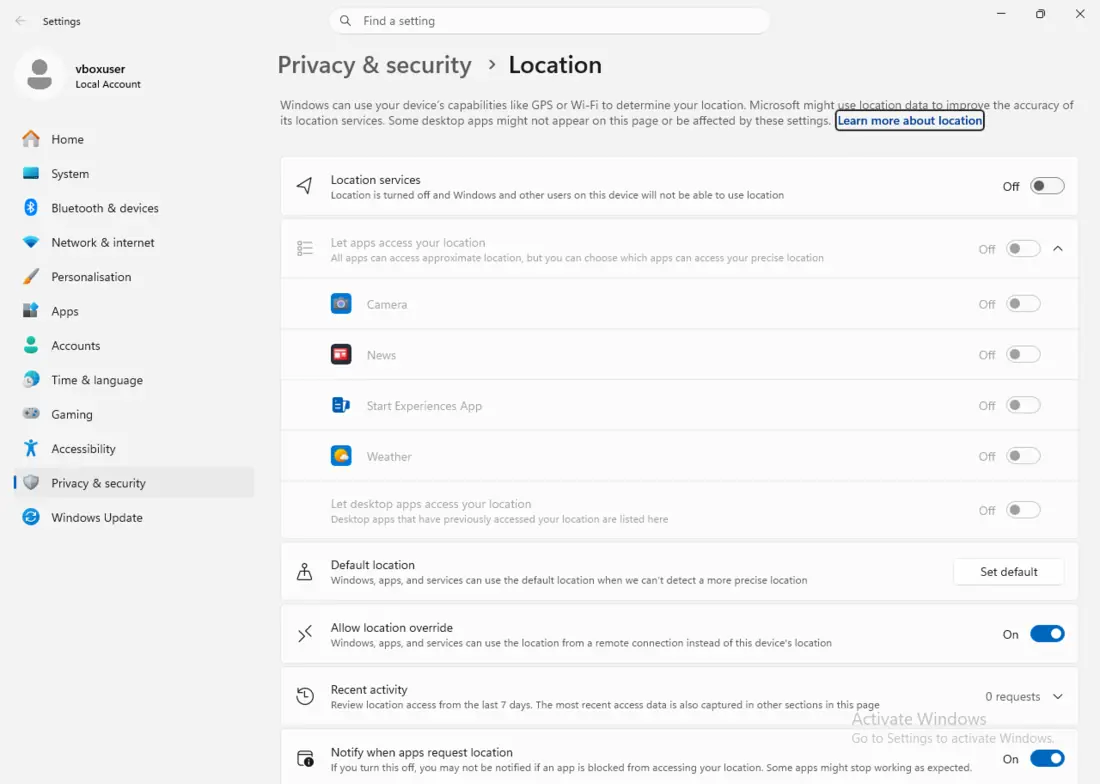
Task: Toggle Start Experiences App location switch
Action: [1023, 405]
